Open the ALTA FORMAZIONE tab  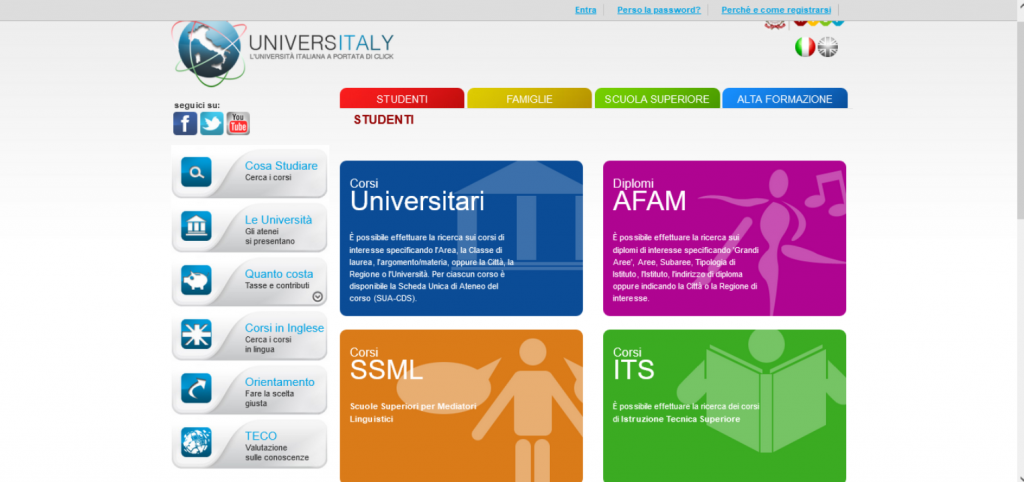tap(784, 99)
